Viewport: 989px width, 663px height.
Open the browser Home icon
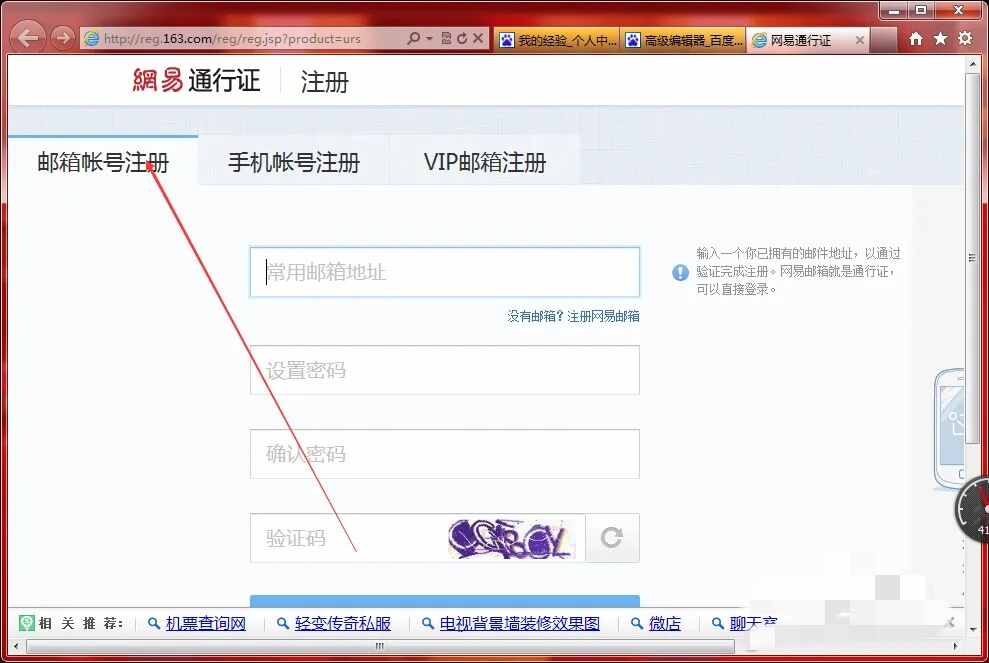916,39
